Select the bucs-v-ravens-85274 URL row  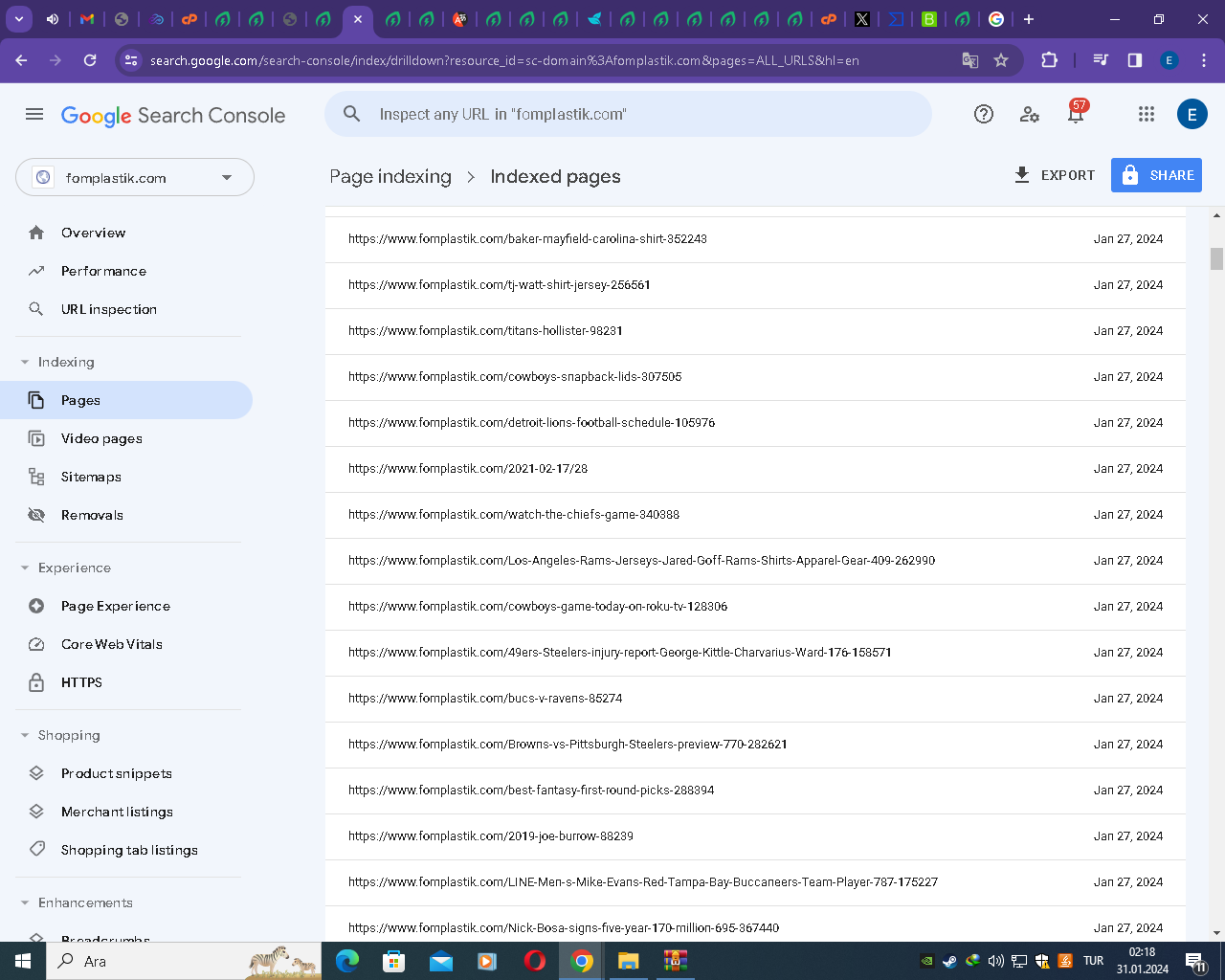pos(755,699)
